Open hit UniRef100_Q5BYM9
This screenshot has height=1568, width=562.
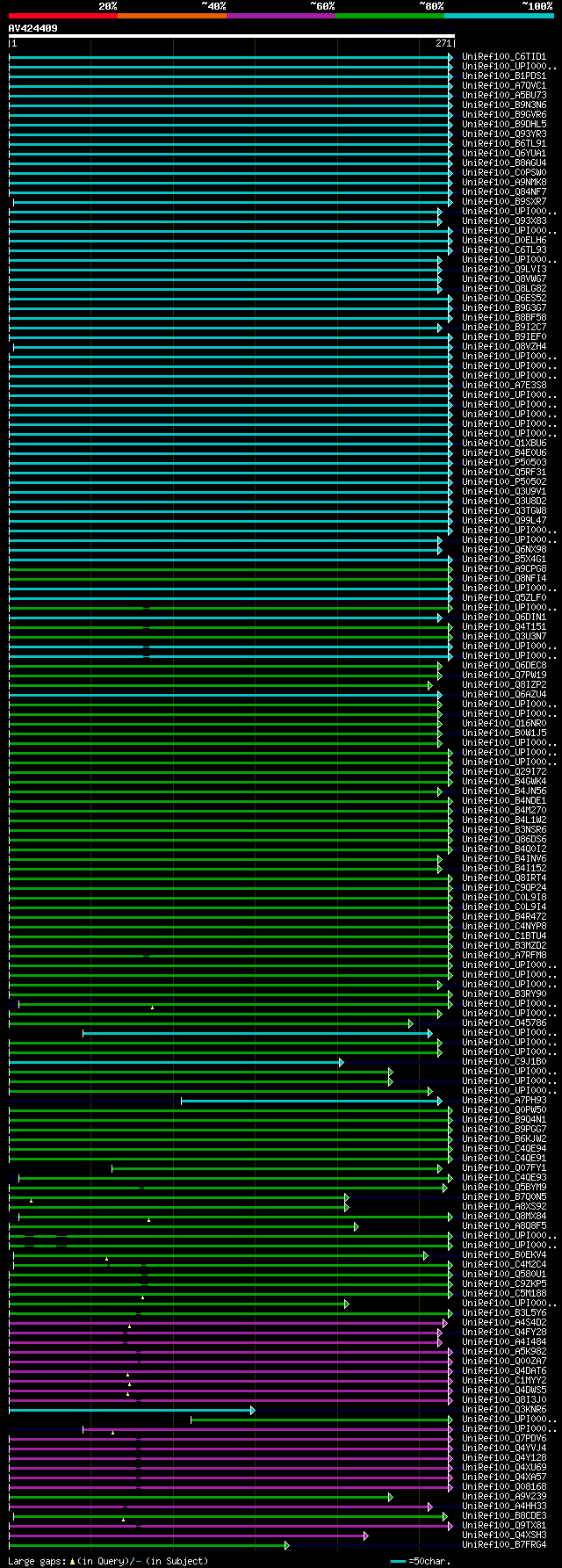tap(504, 1188)
